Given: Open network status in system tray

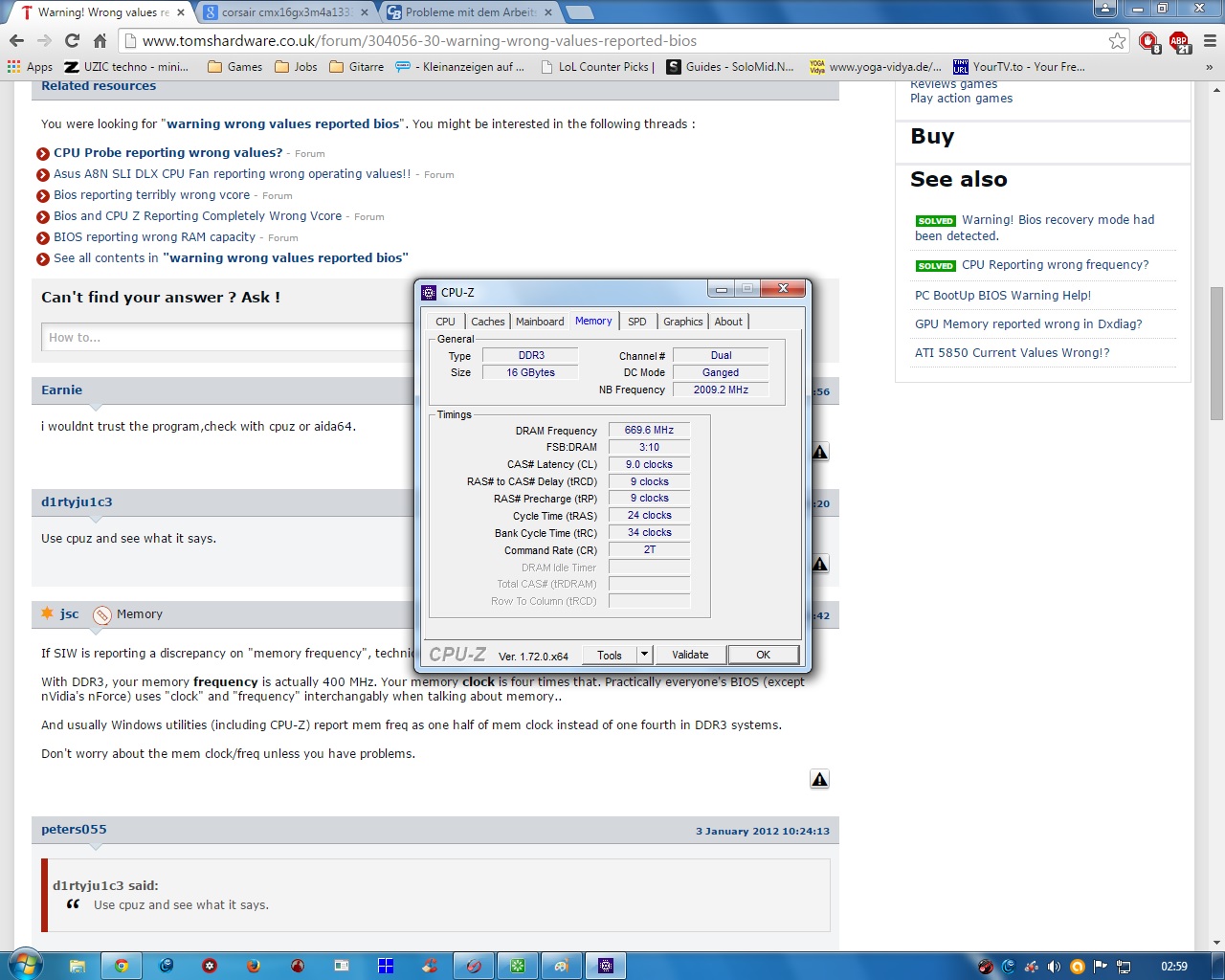Looking at the screenshot, I should coord(1124,967).
